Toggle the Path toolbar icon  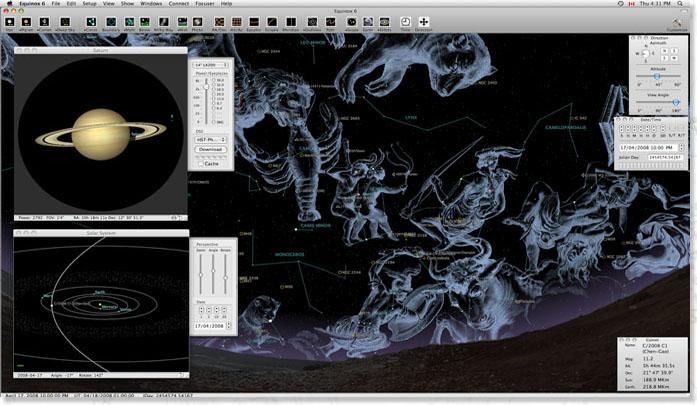tap(331, 21)
